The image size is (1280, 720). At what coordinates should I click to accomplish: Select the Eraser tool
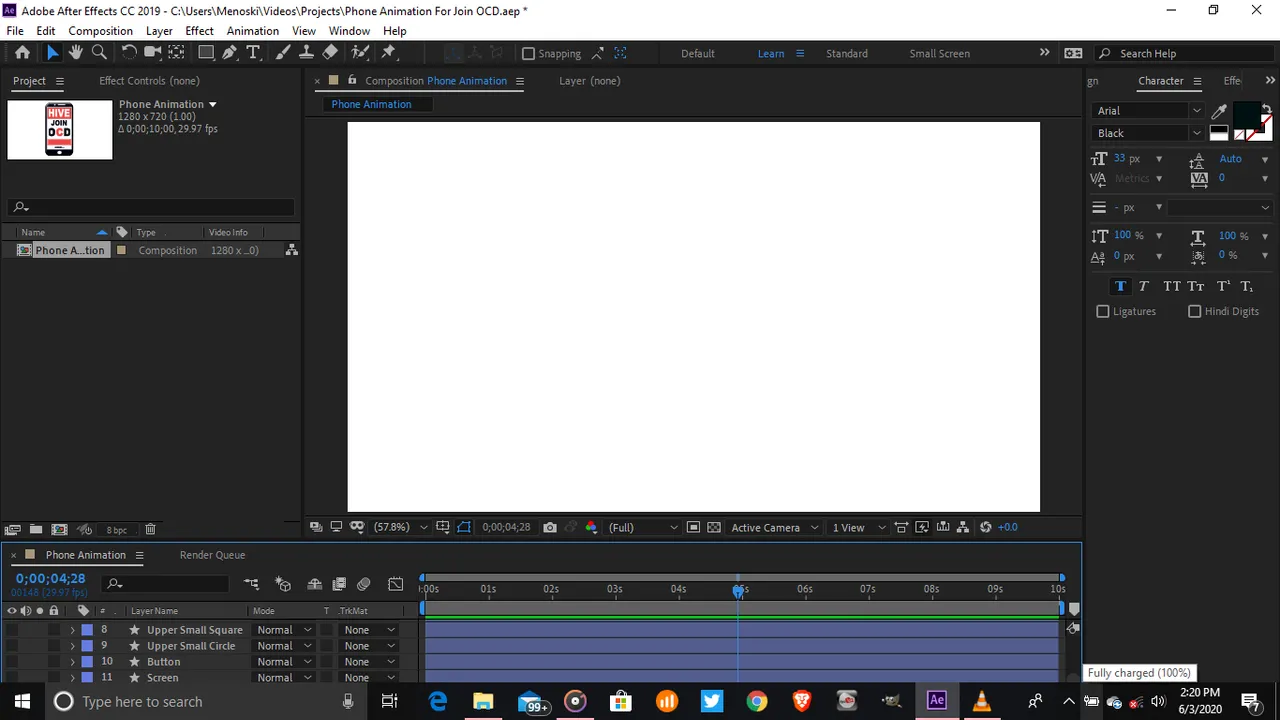pyautogui.click(x=330, y=53)
